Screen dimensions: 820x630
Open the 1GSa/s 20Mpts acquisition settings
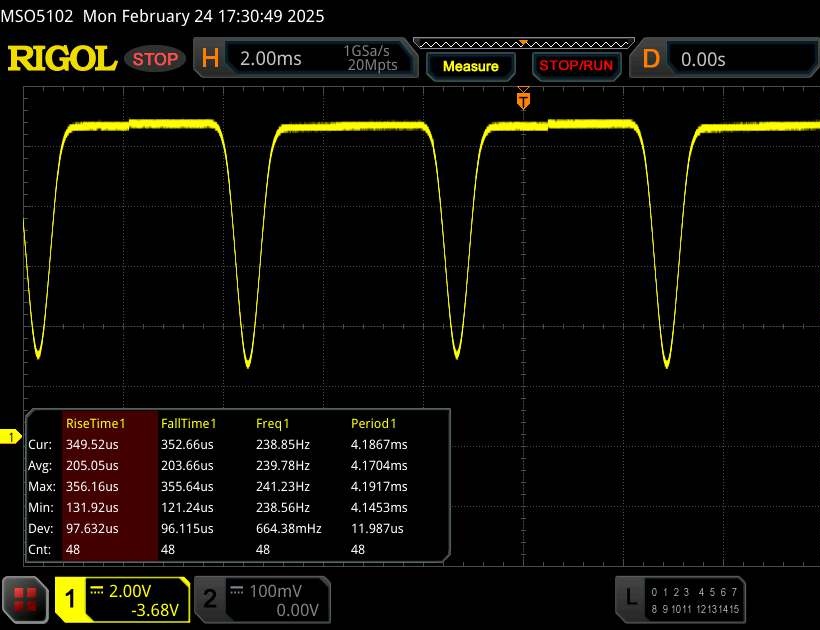click(371, 59)
